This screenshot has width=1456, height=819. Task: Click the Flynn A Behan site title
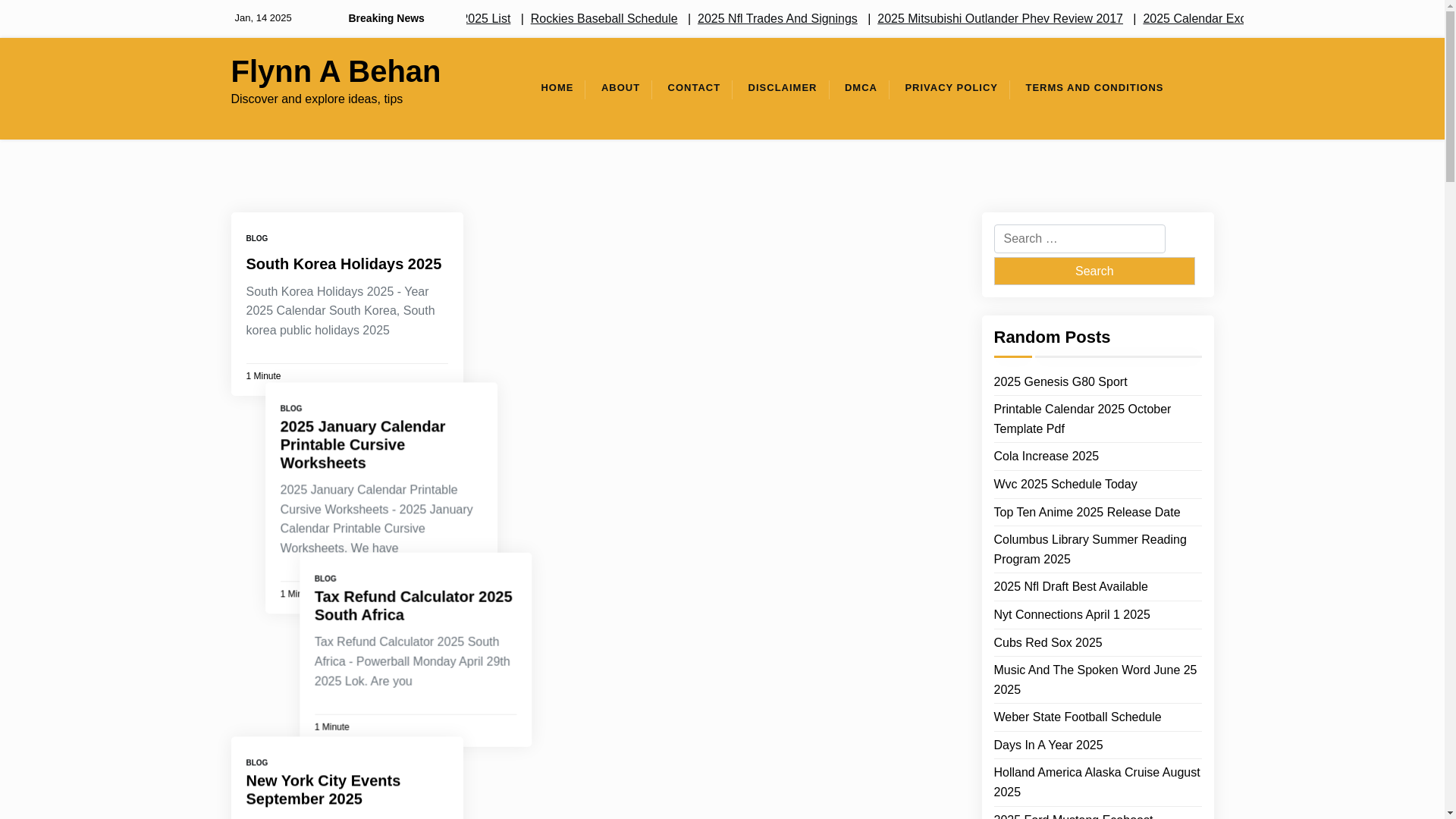pos(335,71)
